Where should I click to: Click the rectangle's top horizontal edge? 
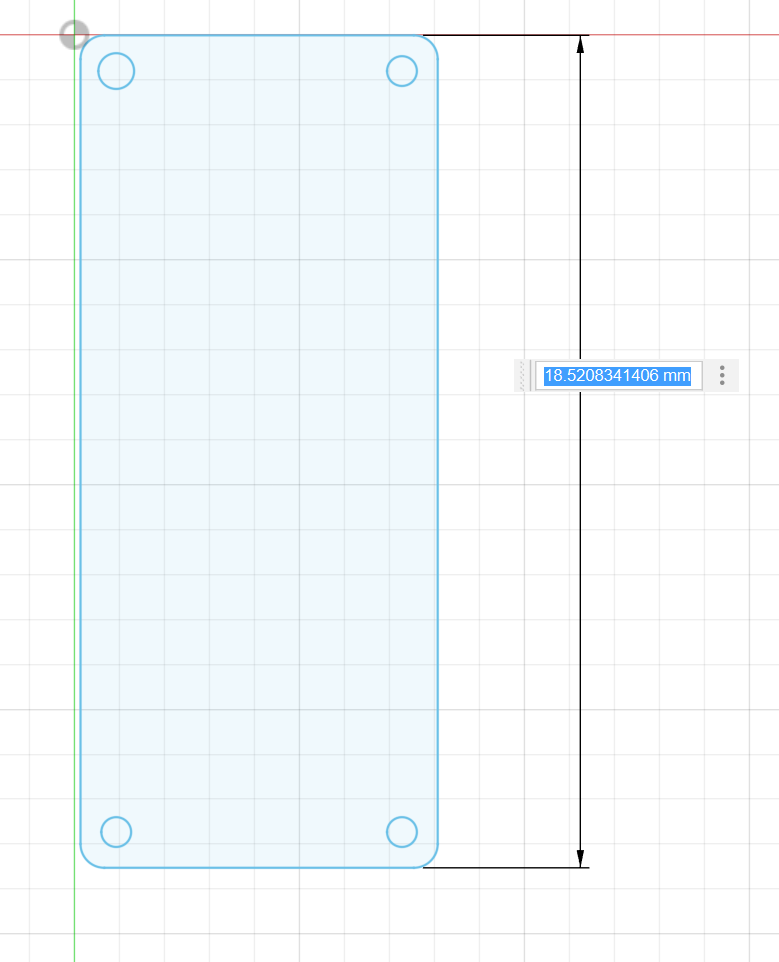pos(260,36)
